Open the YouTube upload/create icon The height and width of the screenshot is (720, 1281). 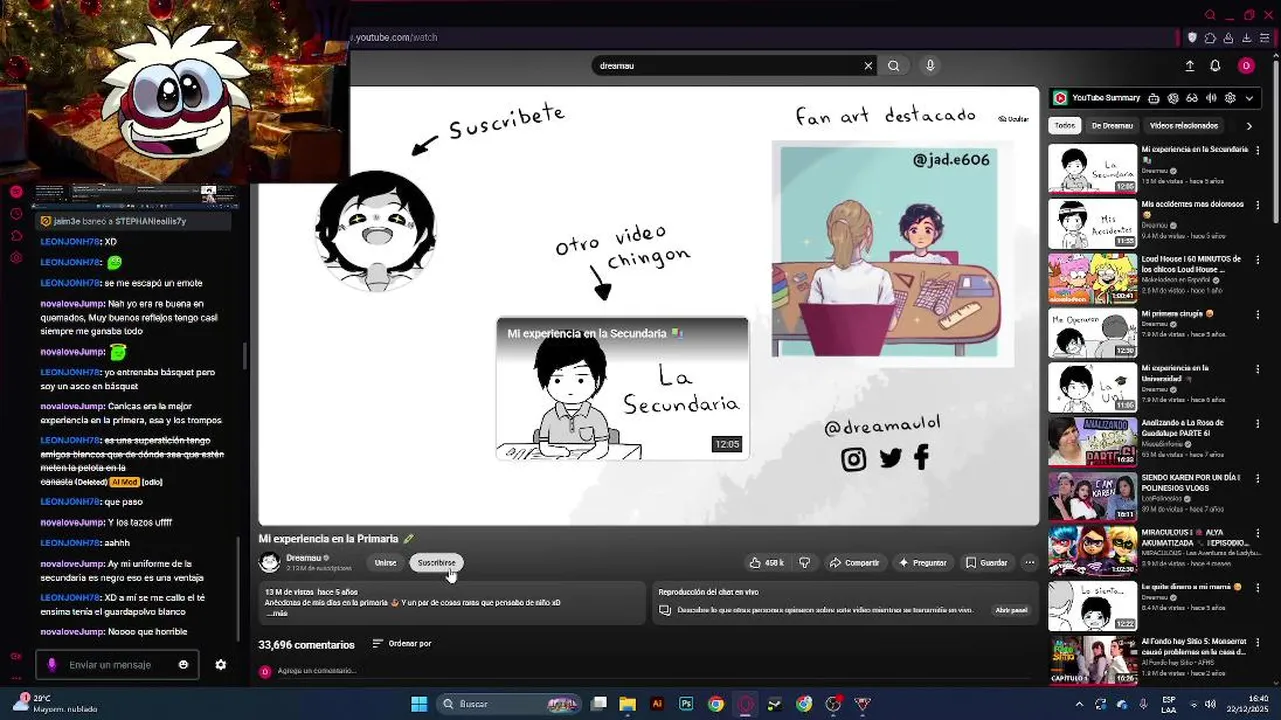(1190, 66)
